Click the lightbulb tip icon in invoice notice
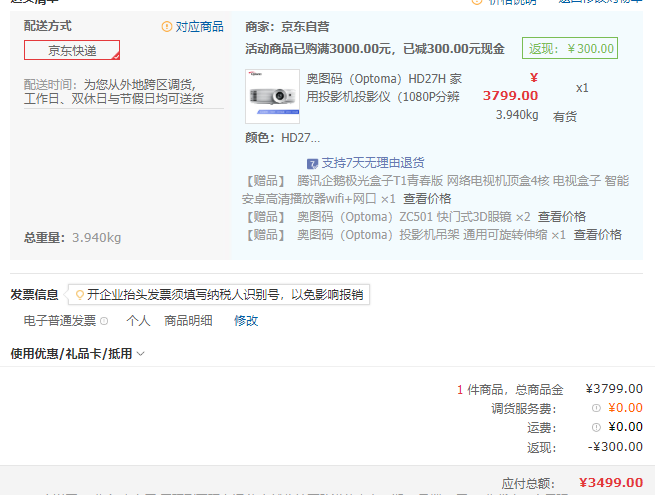Screen dimensions: 655x495 [x=79, y=295]
